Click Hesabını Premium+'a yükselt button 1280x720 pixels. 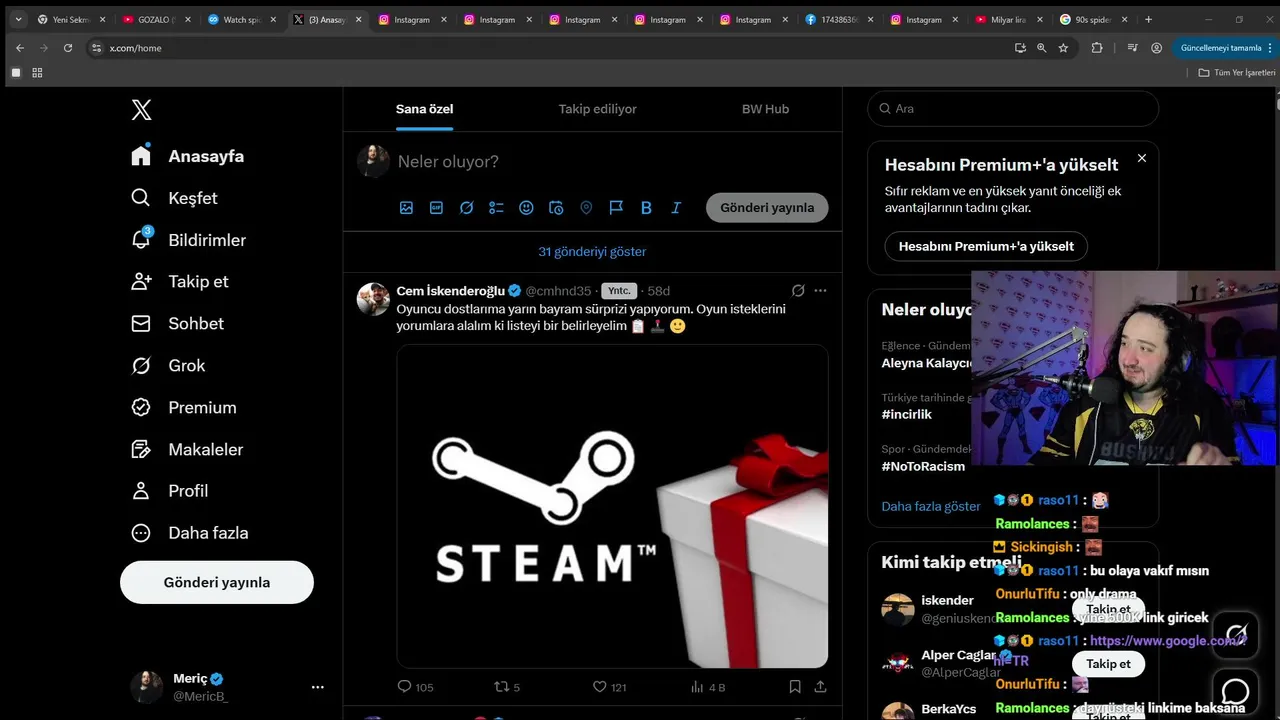click(x=986, y=246)
